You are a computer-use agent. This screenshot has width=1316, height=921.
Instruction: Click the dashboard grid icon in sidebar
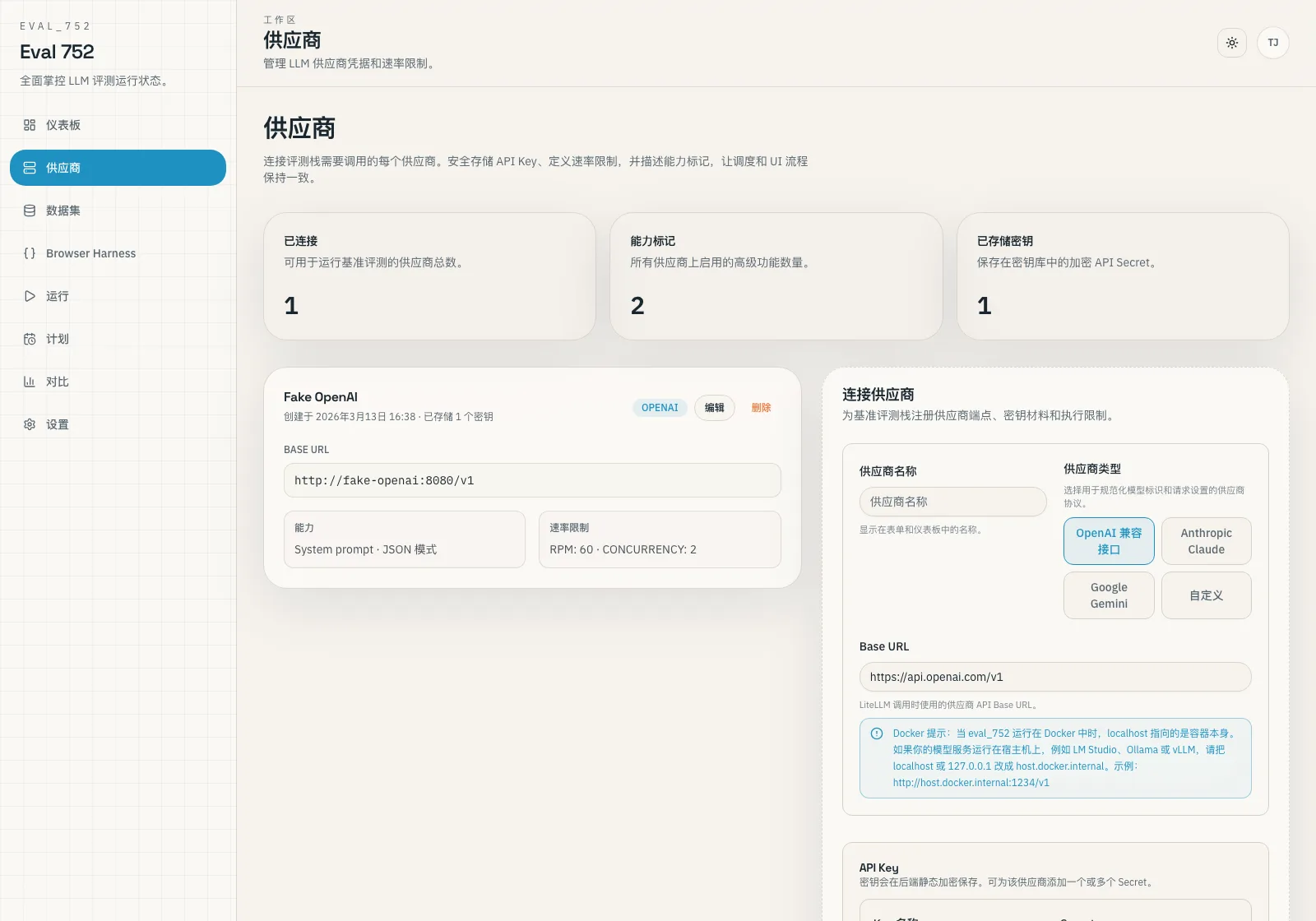30,125
